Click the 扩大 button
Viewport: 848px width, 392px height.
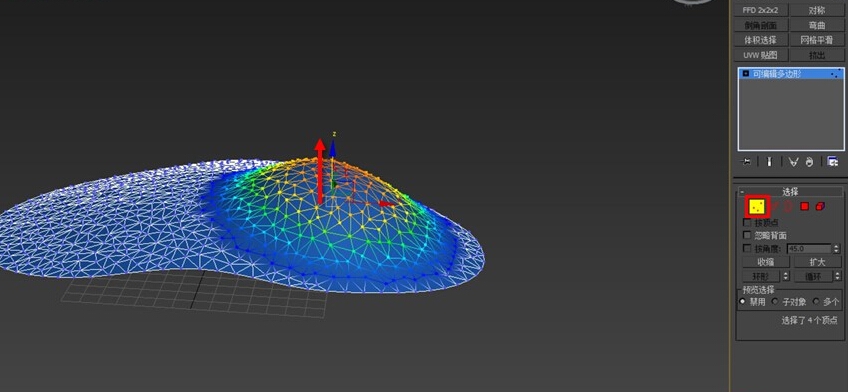pyautogui.click(x=817, y=262)
